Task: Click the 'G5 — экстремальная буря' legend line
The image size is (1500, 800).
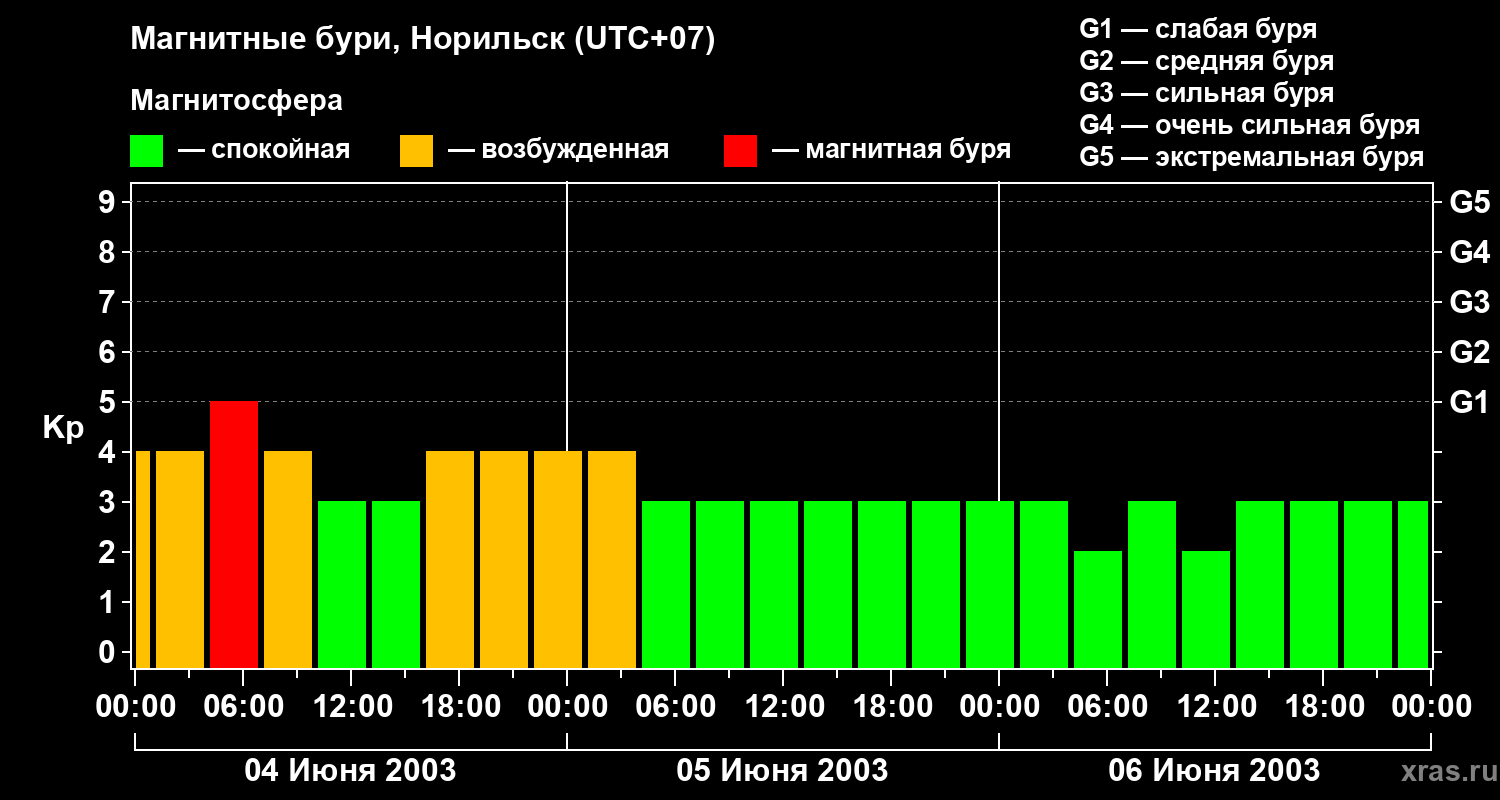Action: 1251,157
